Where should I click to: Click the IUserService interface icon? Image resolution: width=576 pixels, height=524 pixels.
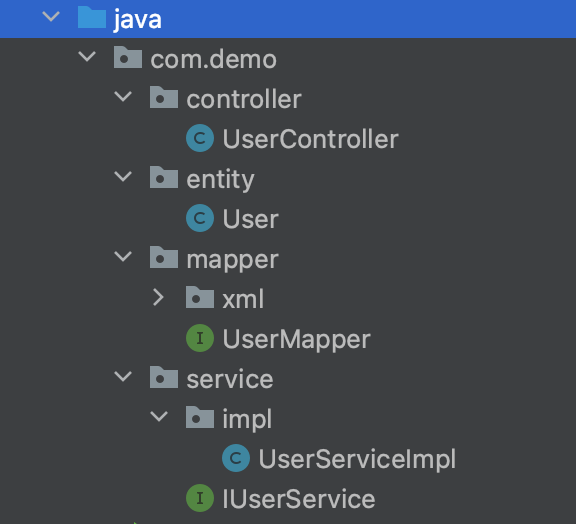(200, 498)
